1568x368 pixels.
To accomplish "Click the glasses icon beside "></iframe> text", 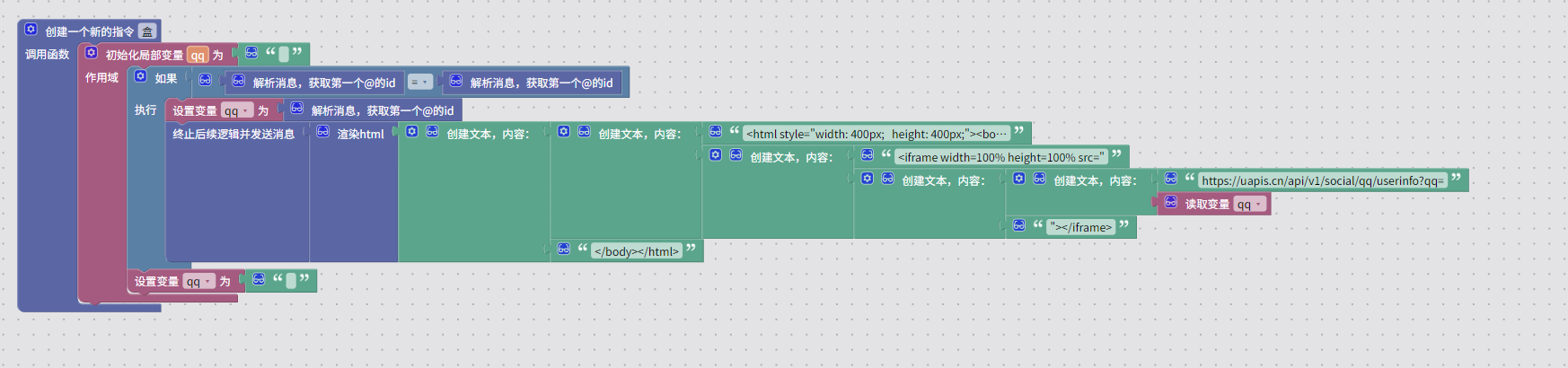I will (x=1019, y=226).
